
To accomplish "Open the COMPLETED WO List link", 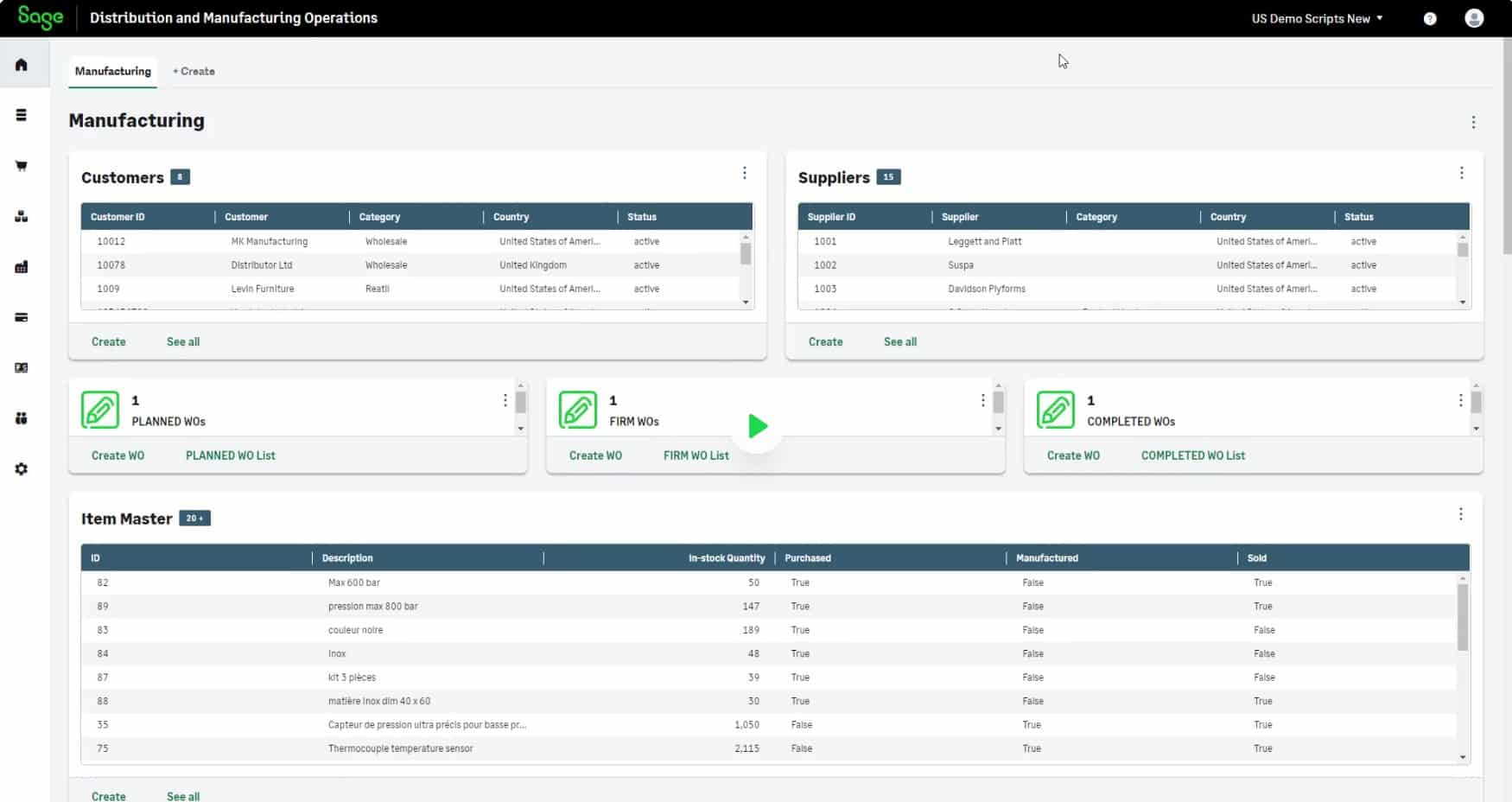I will pos(1193,455).
